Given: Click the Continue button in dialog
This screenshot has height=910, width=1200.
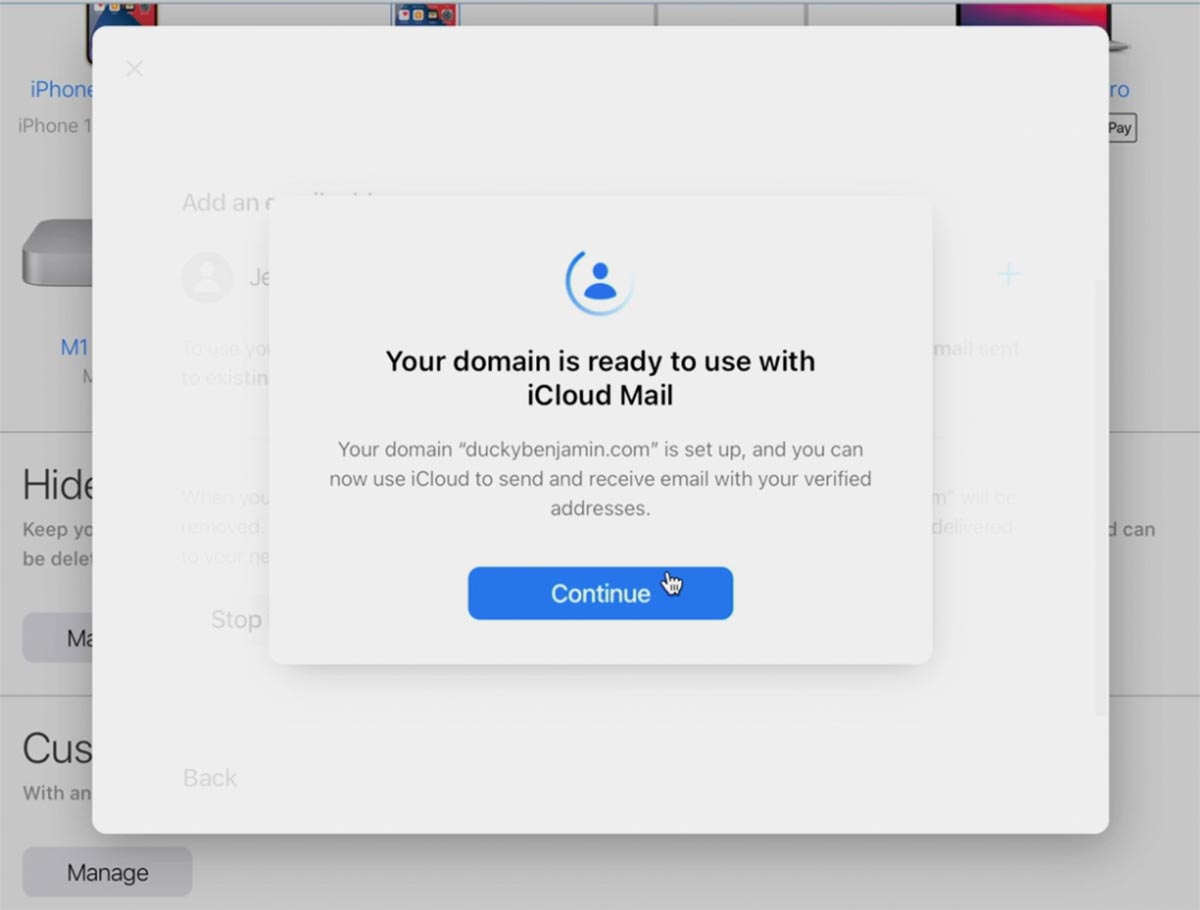Looking at the screenshot, I should [x=600, y=593].
